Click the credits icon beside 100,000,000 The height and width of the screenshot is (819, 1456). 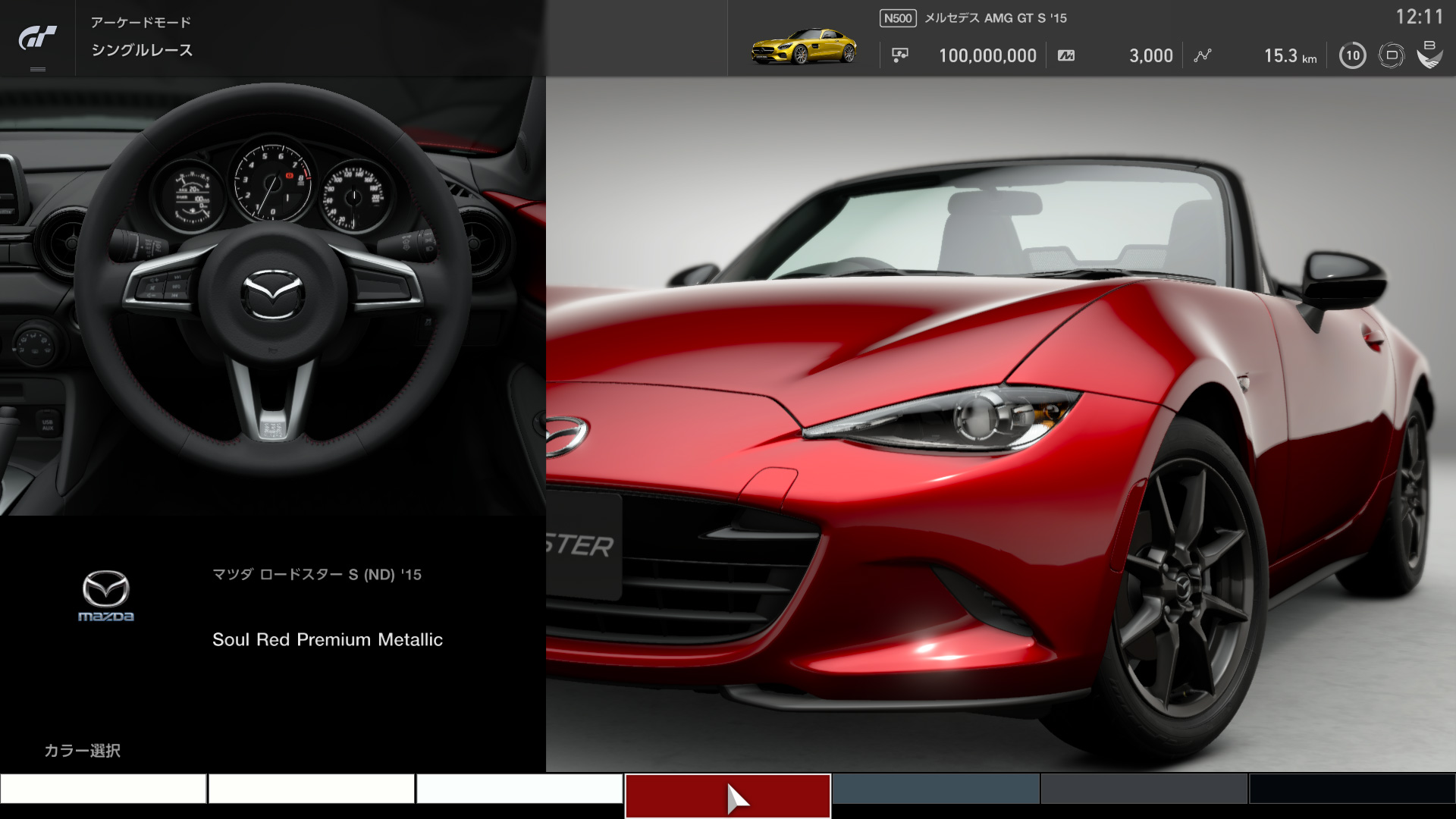900,55
